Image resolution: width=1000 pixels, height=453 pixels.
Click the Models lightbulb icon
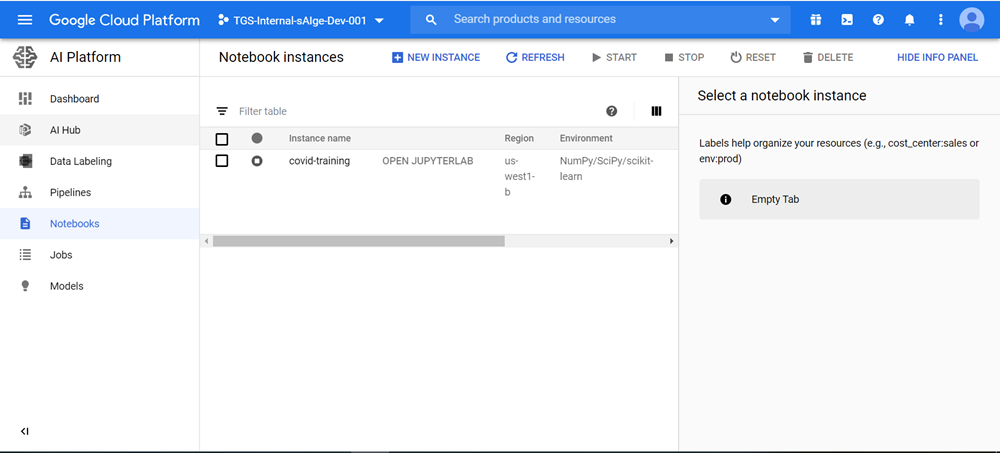(25, 286)
